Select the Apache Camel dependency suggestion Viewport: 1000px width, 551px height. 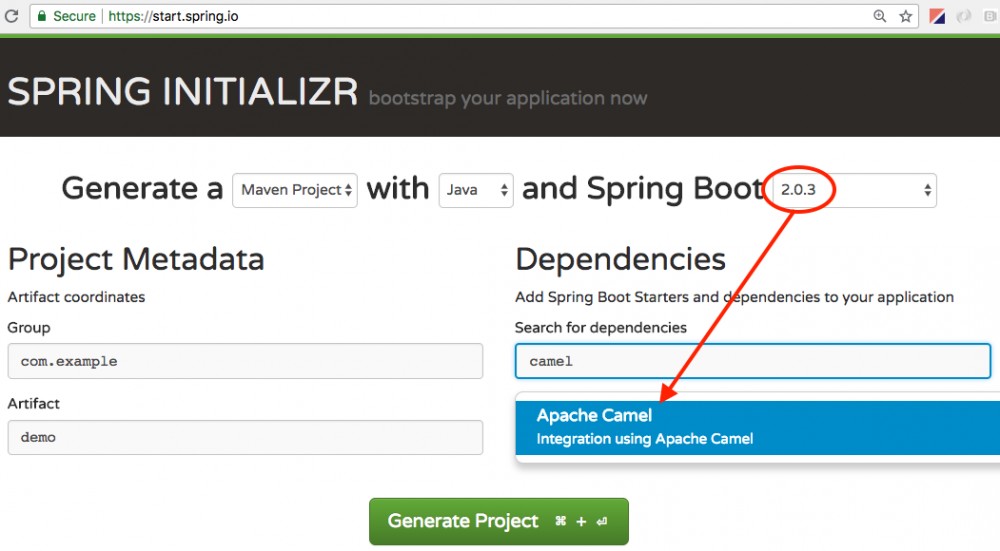pos(758,427)
